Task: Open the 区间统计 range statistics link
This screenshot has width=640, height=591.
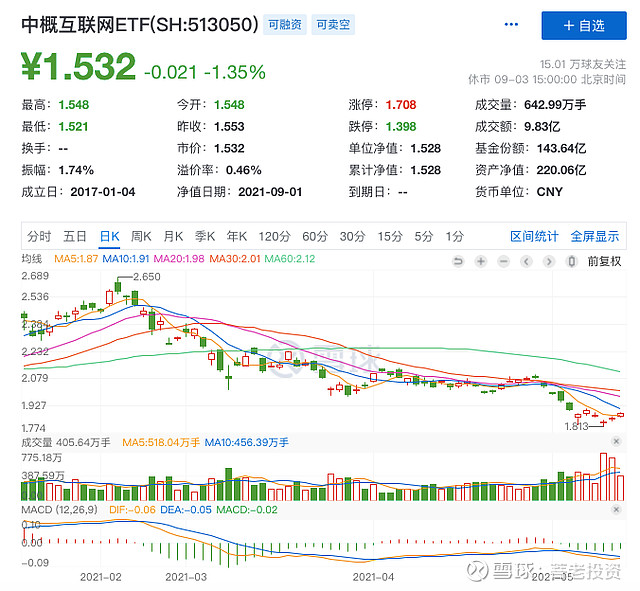Action: coord(534,236)
